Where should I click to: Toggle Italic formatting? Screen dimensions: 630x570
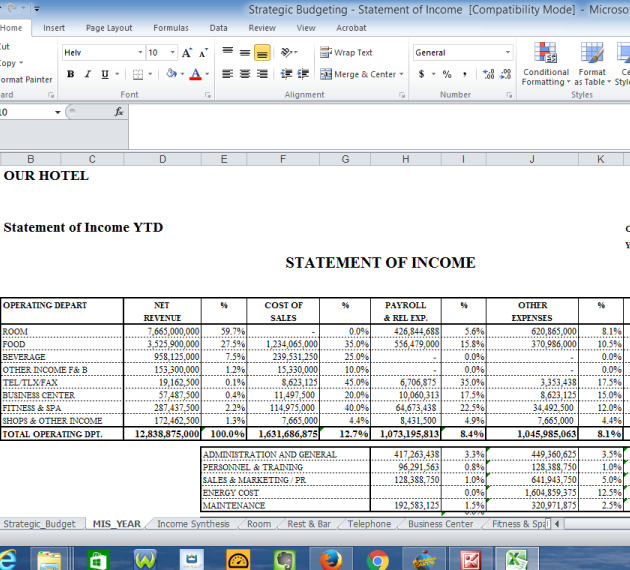tap(88, 74)
